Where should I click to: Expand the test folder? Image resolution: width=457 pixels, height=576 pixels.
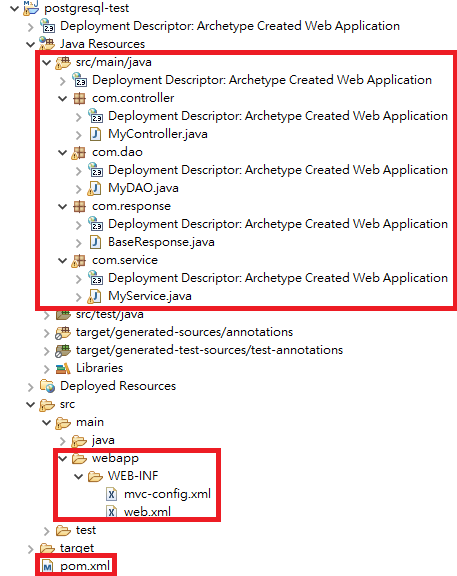[x=46, y=531]
